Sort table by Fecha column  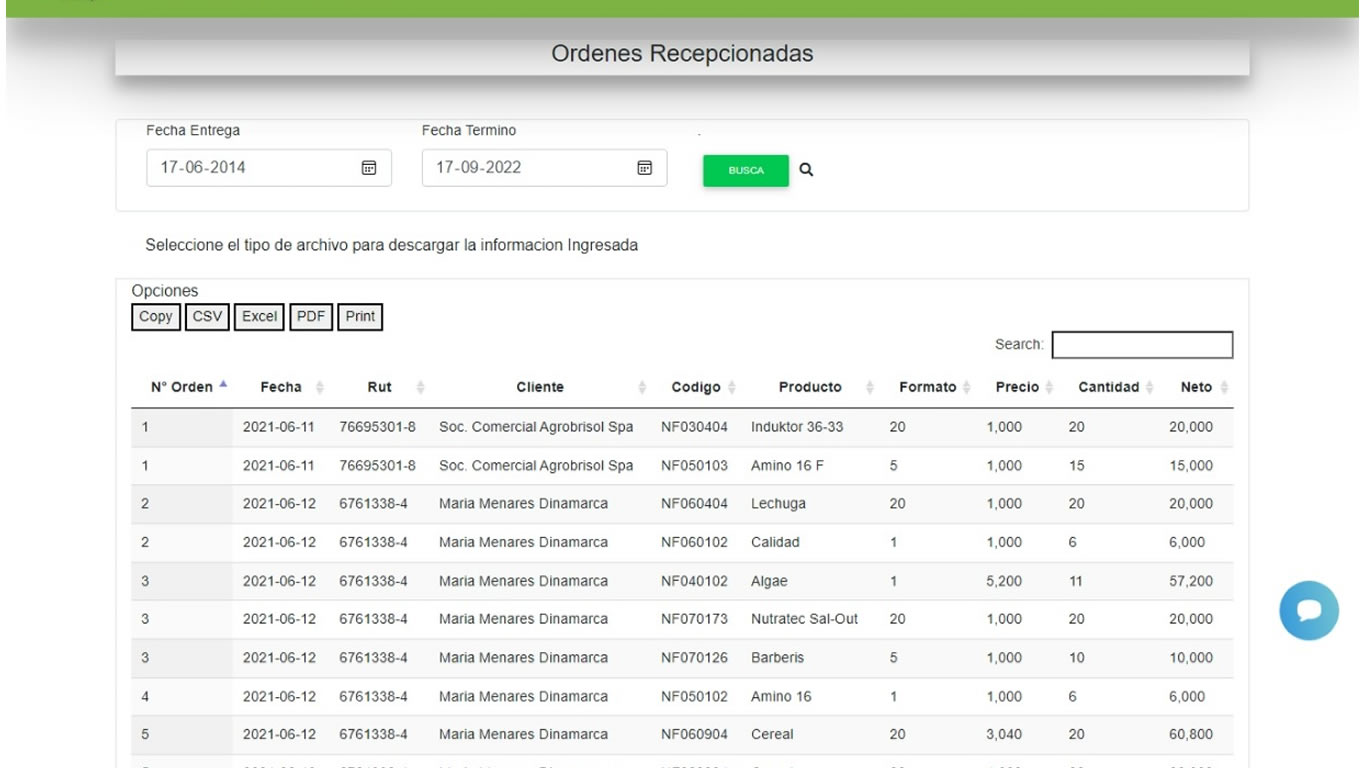click(281, 387)
